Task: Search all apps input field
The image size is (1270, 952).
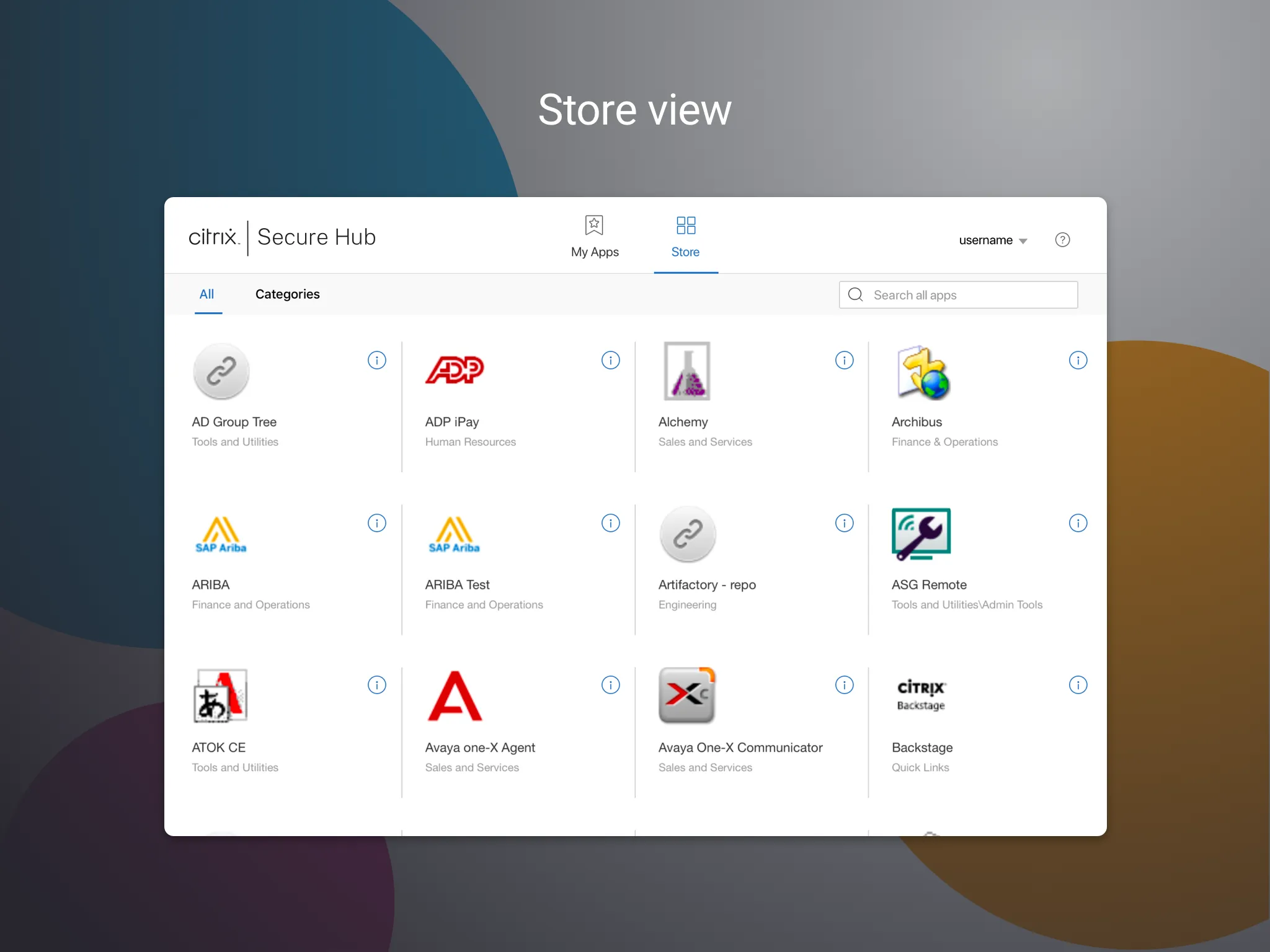Action: pyautogui.click(x=958, y=294)
